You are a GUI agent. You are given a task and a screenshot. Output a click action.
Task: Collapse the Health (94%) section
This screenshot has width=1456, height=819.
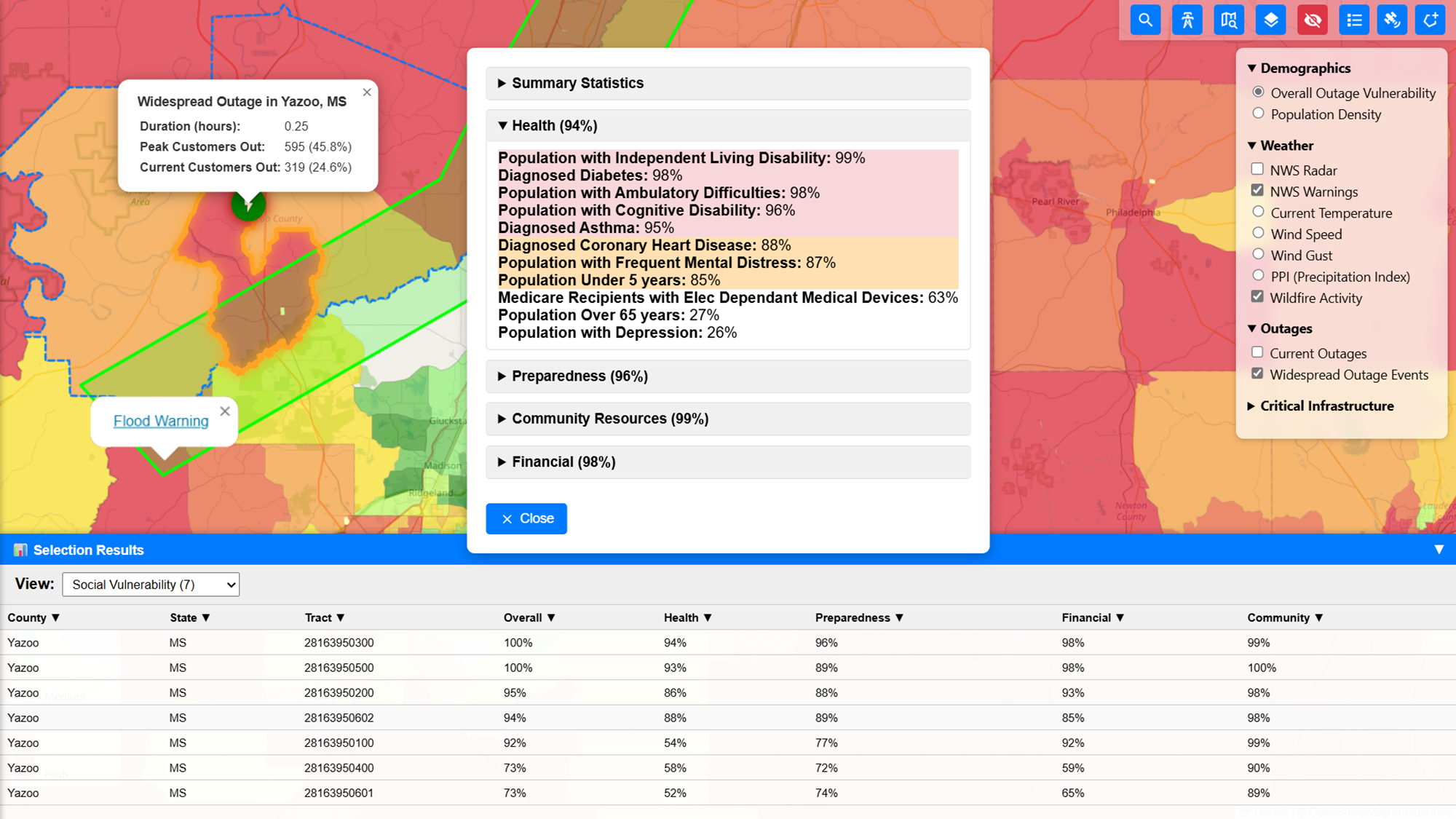[x=728, y=126]
